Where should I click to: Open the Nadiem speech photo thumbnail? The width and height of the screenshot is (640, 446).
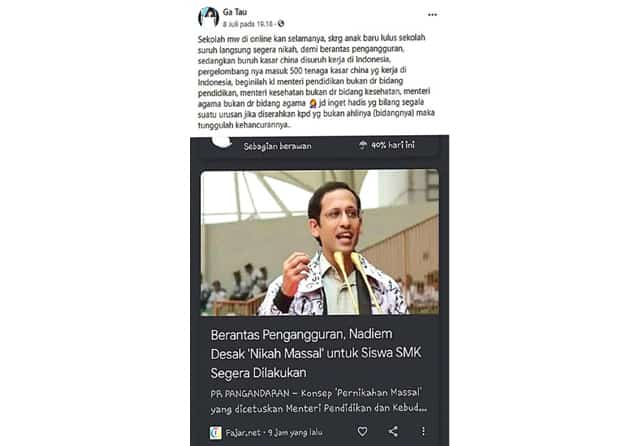(320, 243)
